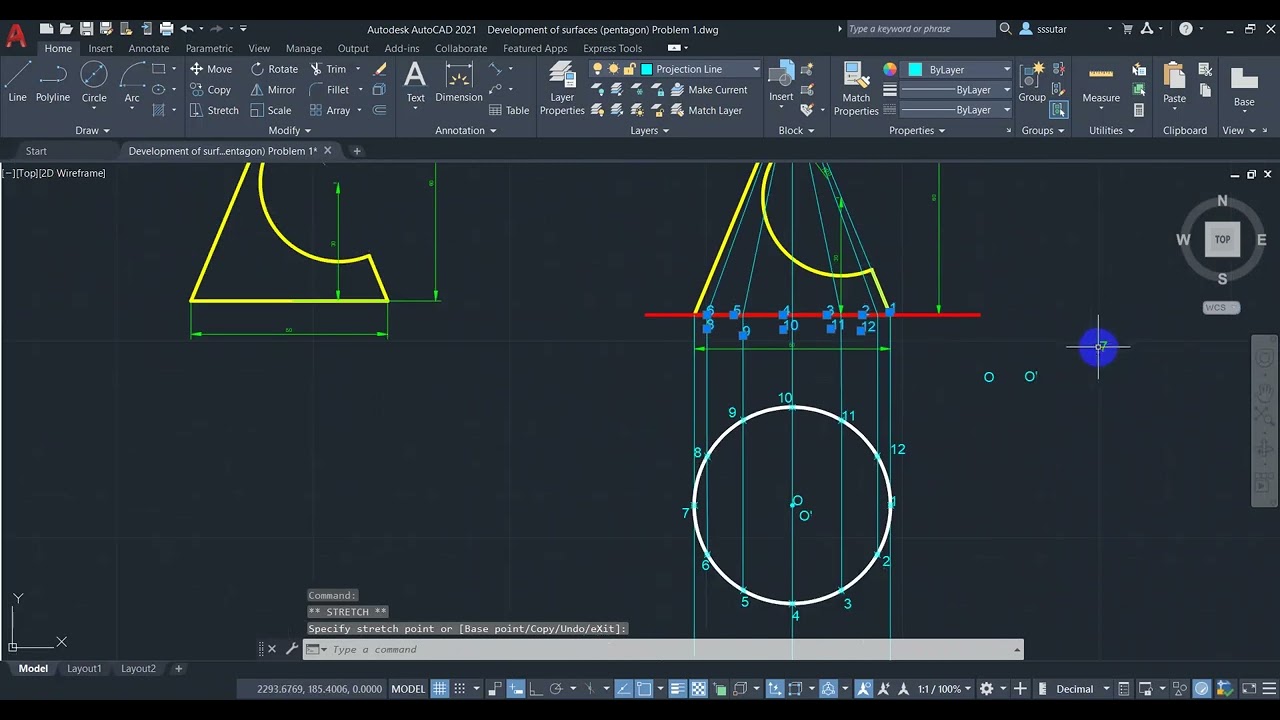This screenshot has width=1280, height=720.
Task: Open the Home ribbon tab
Action: click(58, 48)
